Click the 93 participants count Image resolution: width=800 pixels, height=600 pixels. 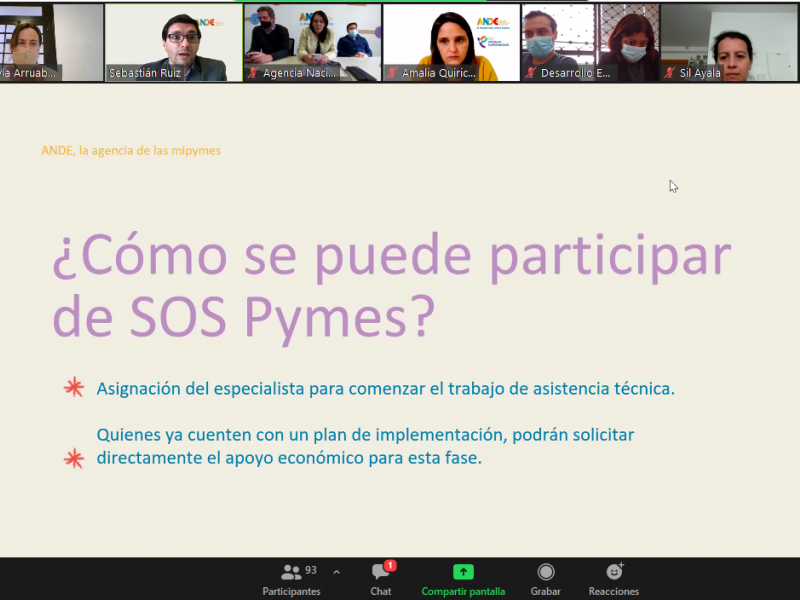[311, 570]
